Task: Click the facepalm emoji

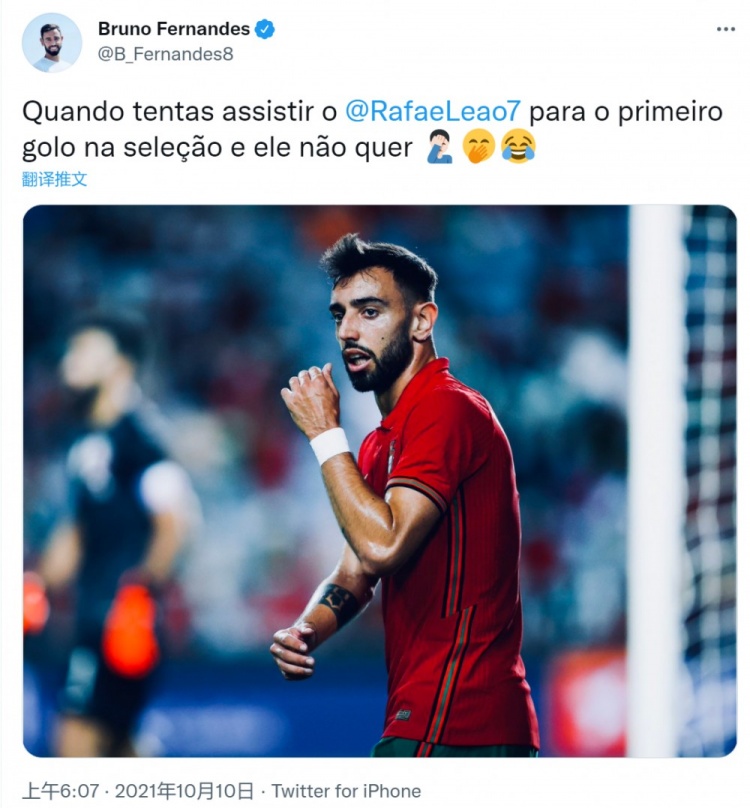Action: [440, 147]
